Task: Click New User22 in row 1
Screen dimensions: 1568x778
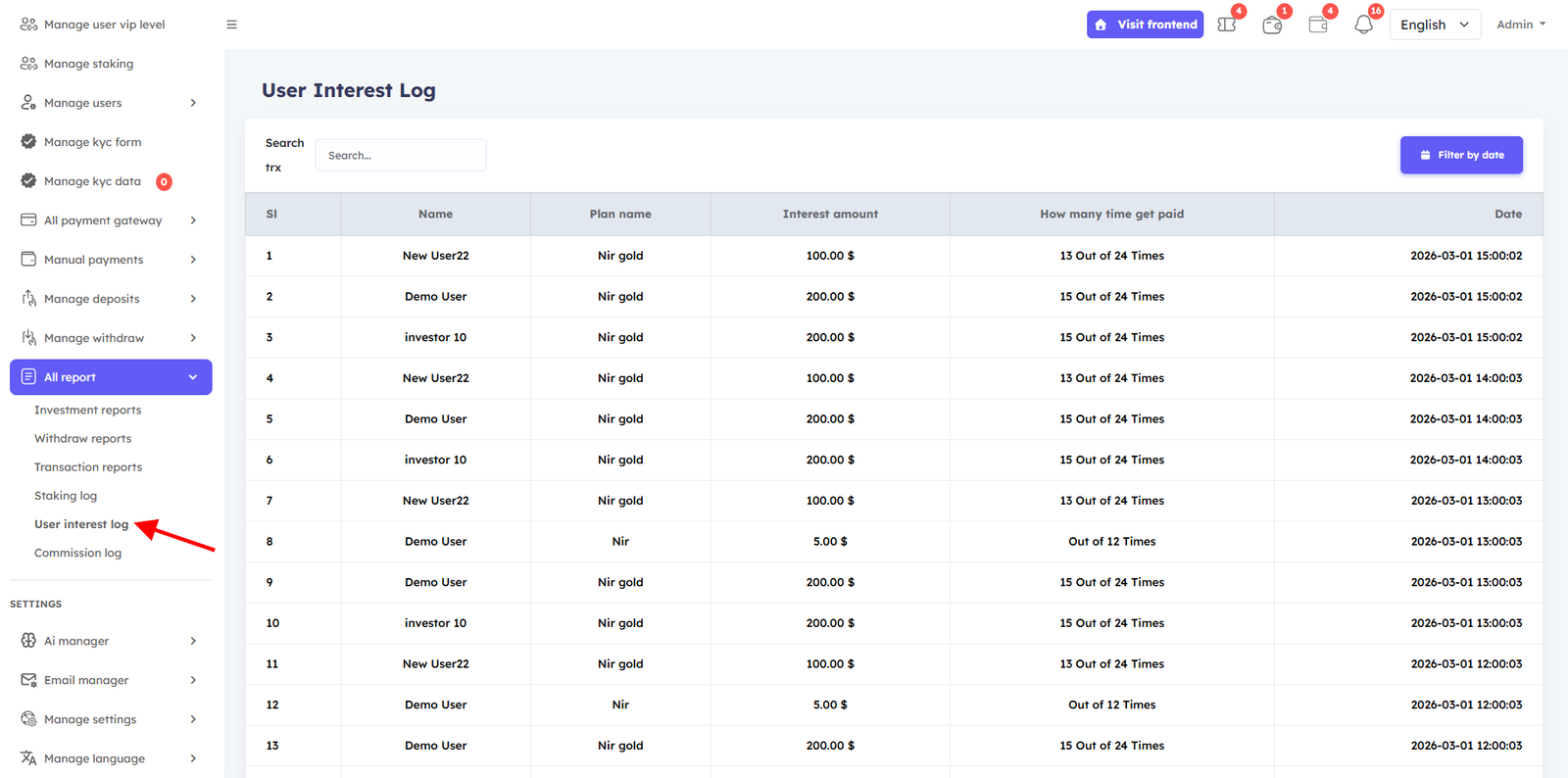Action: (x=435, y=256)
